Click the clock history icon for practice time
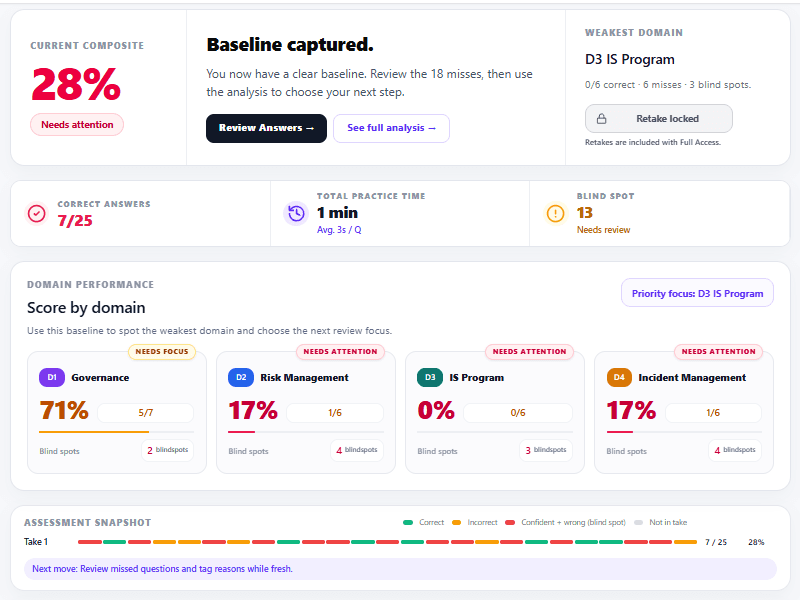This screenshot has height=600, width=800. pyautogui.click(x=296, y=214)
